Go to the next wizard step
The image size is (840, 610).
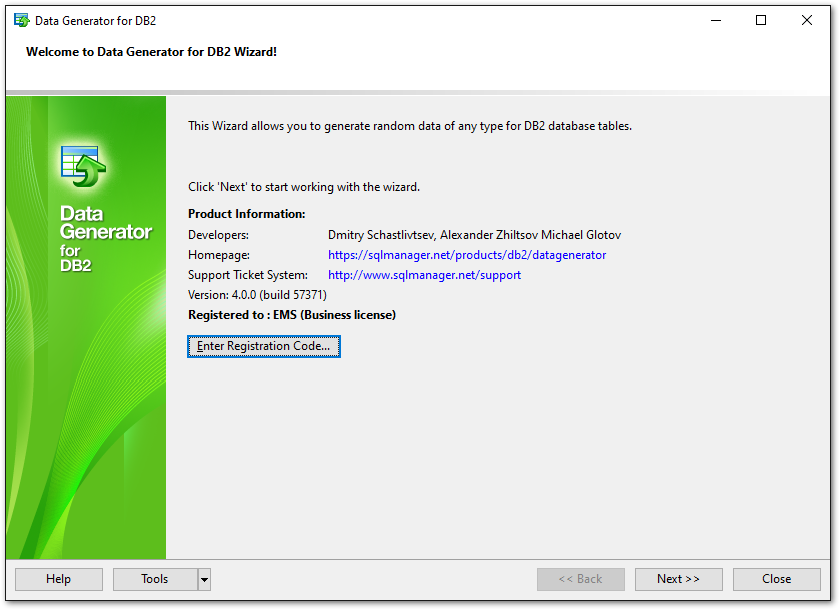pos(678,579)
